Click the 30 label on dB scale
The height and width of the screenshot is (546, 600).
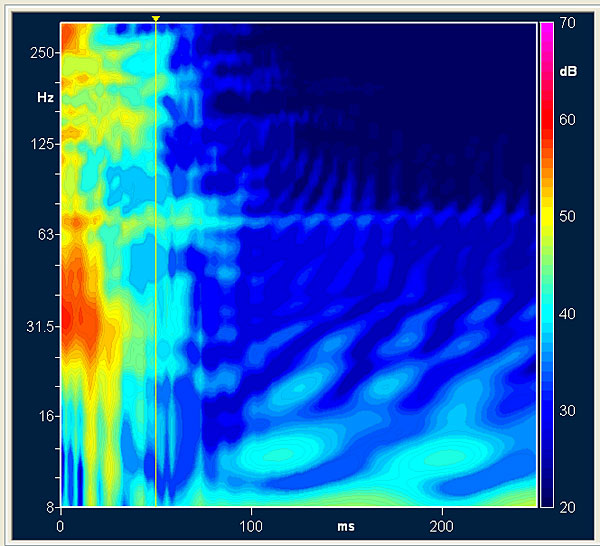566,411
